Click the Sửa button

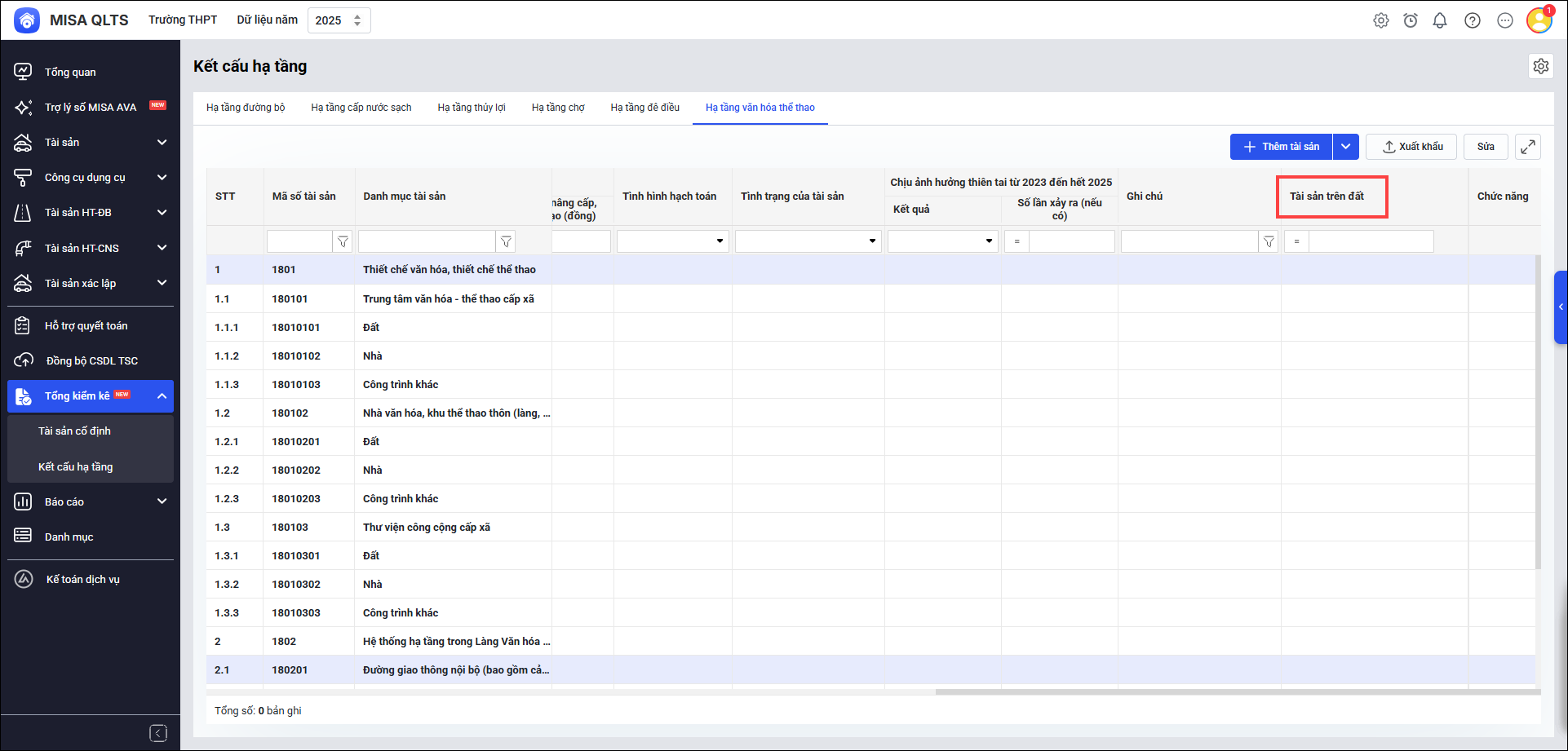(x=1486, y=147)
